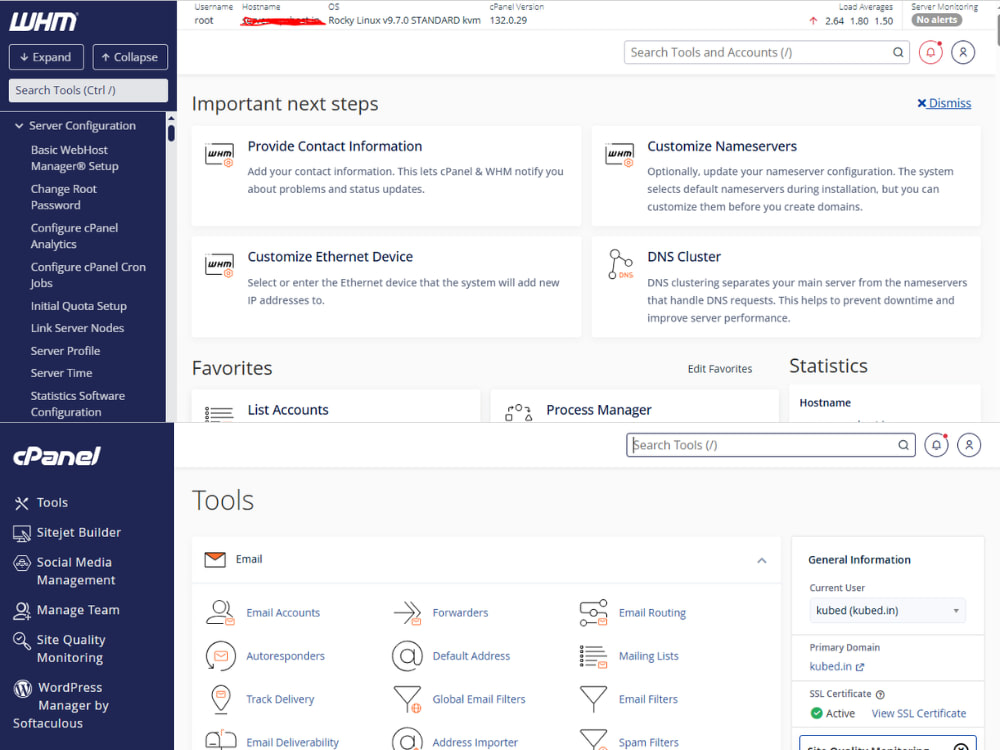Screen dimensions: 1000x750
Task: Click List Accounts favorites icon
Action: click(219, 414)
